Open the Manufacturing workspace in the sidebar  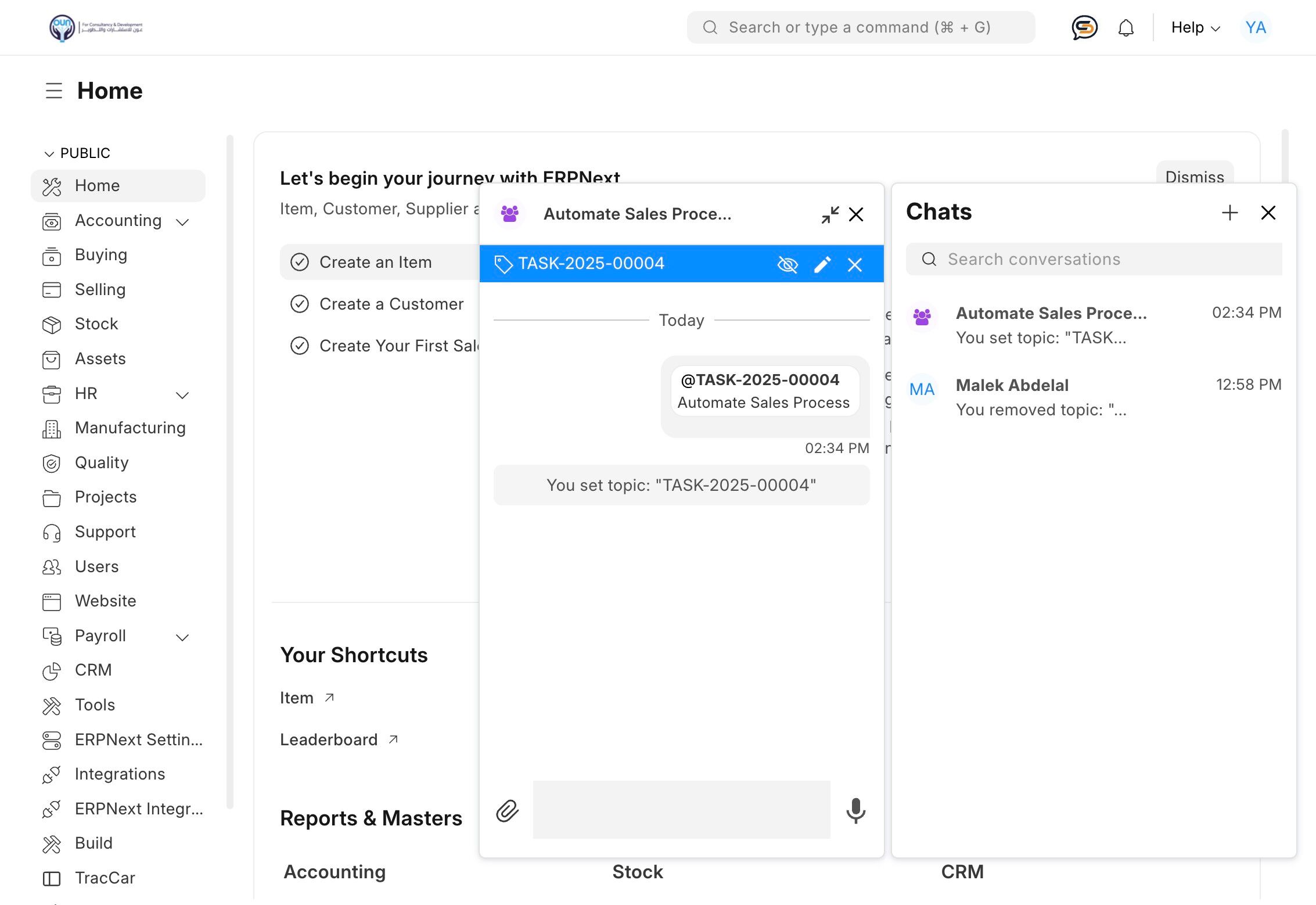(x=130, y=428)
